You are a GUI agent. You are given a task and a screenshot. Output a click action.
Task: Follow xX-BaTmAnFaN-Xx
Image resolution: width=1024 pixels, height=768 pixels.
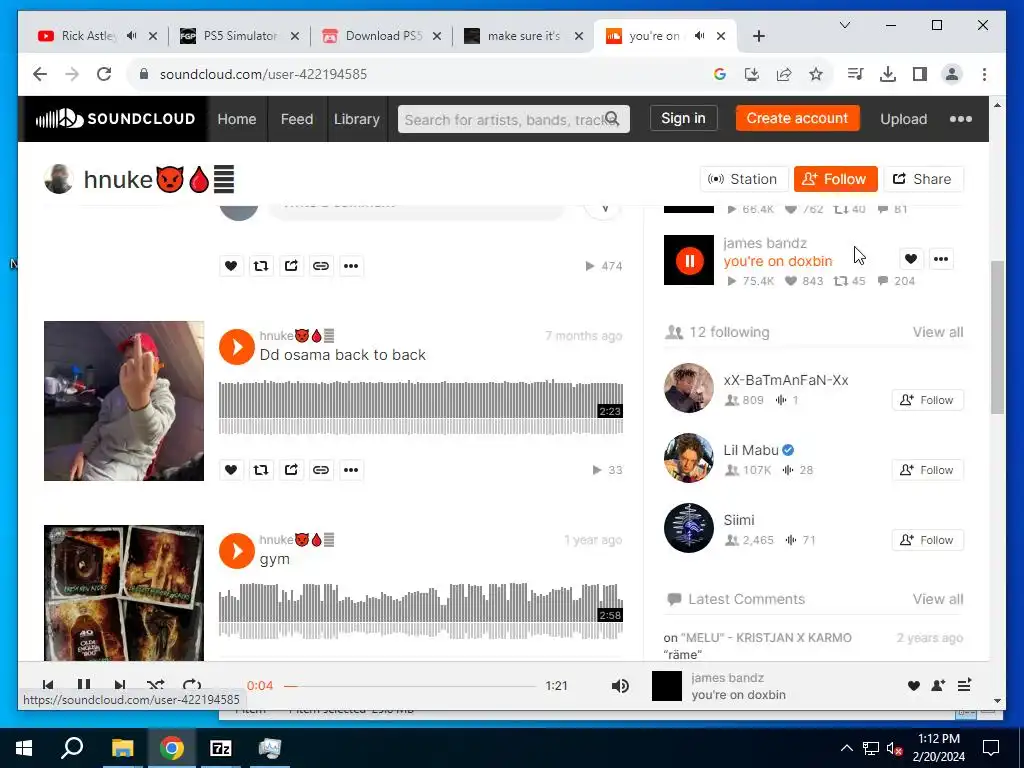point(927,400)
